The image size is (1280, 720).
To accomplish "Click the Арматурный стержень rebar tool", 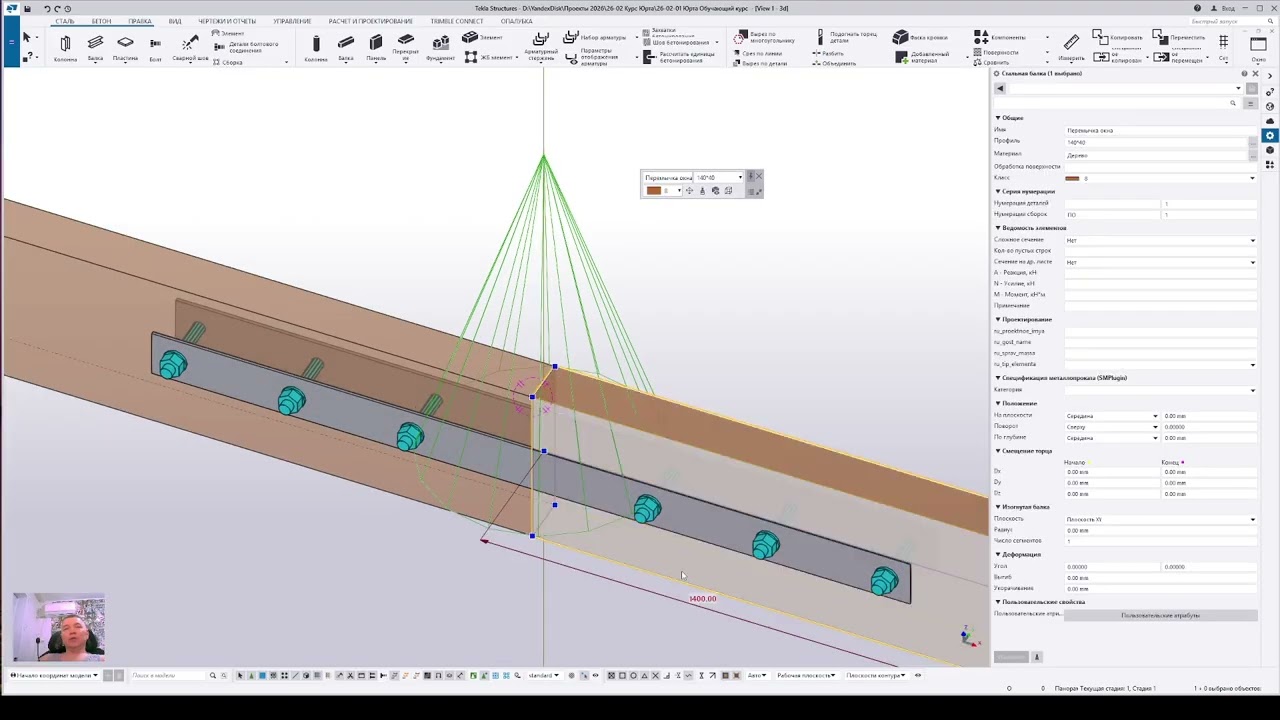I will (x=541, y=47).
